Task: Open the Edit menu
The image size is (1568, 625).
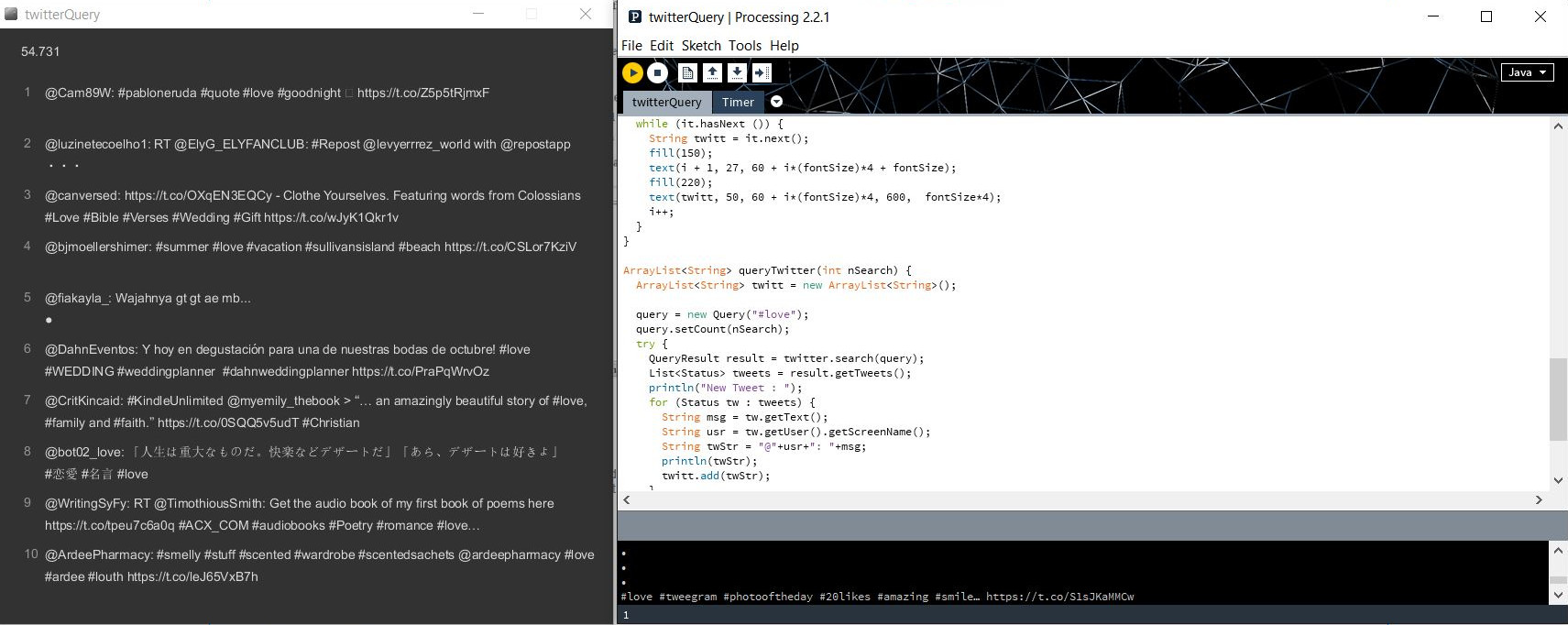Action: 662,46
